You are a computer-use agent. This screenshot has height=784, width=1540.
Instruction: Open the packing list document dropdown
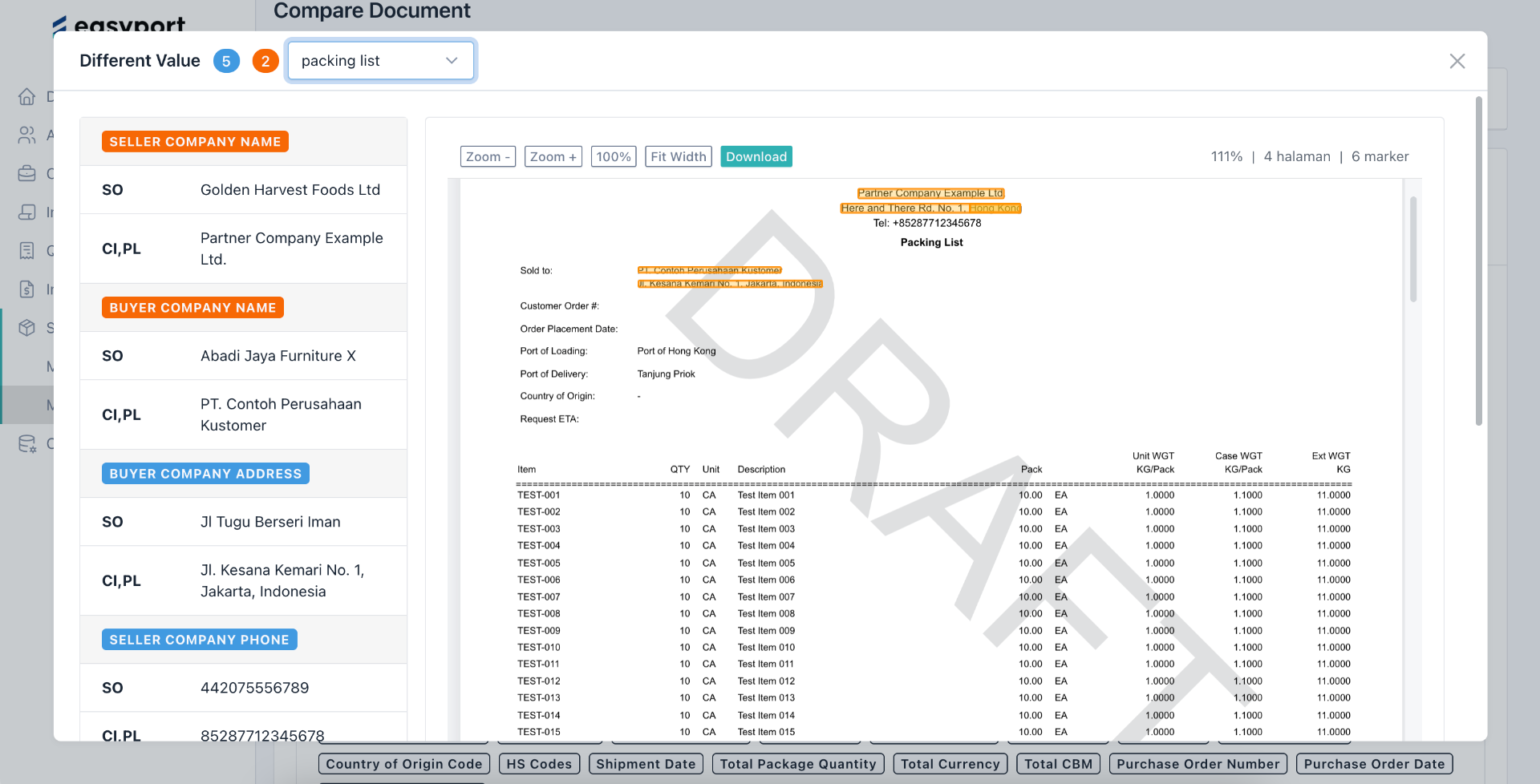tap(381, 61)
